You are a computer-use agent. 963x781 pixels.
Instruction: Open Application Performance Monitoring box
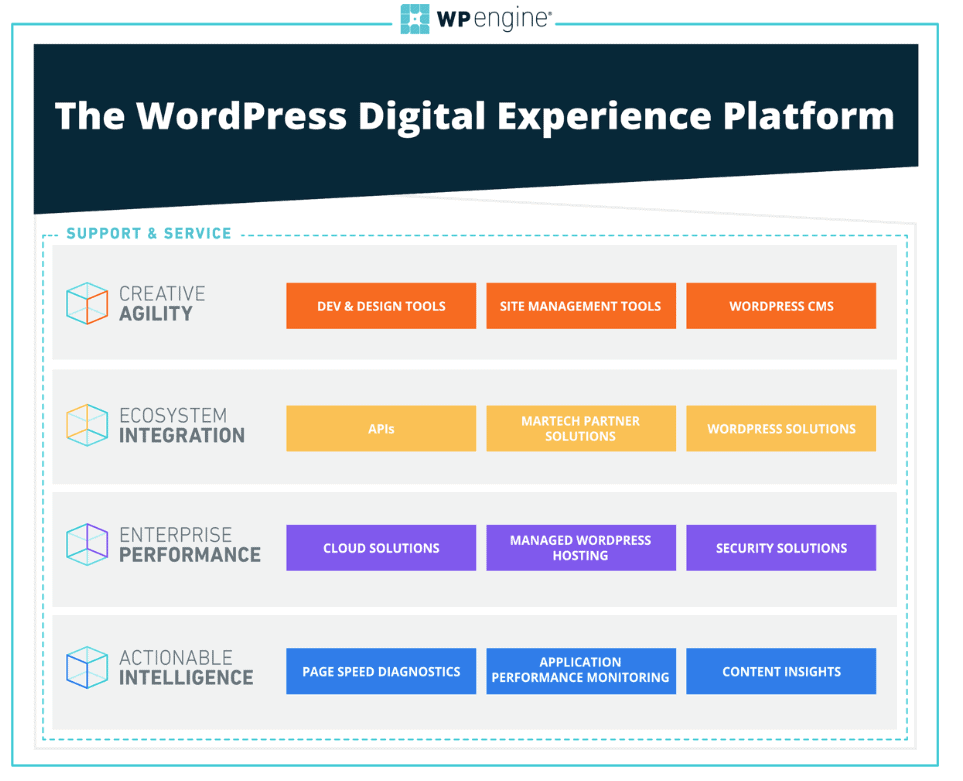(x=581, y=671)
